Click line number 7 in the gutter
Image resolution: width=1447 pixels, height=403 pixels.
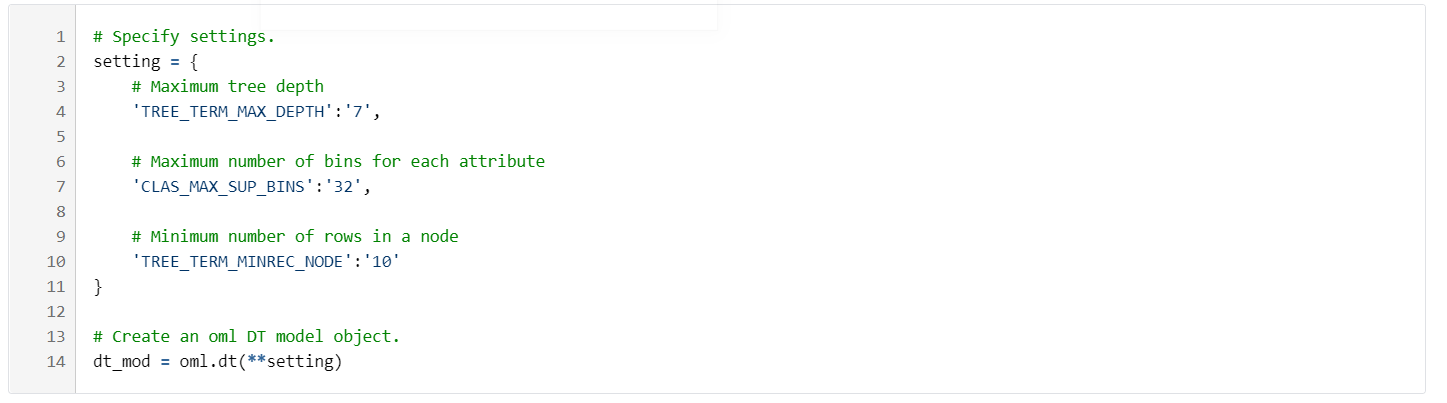(60, 186)
